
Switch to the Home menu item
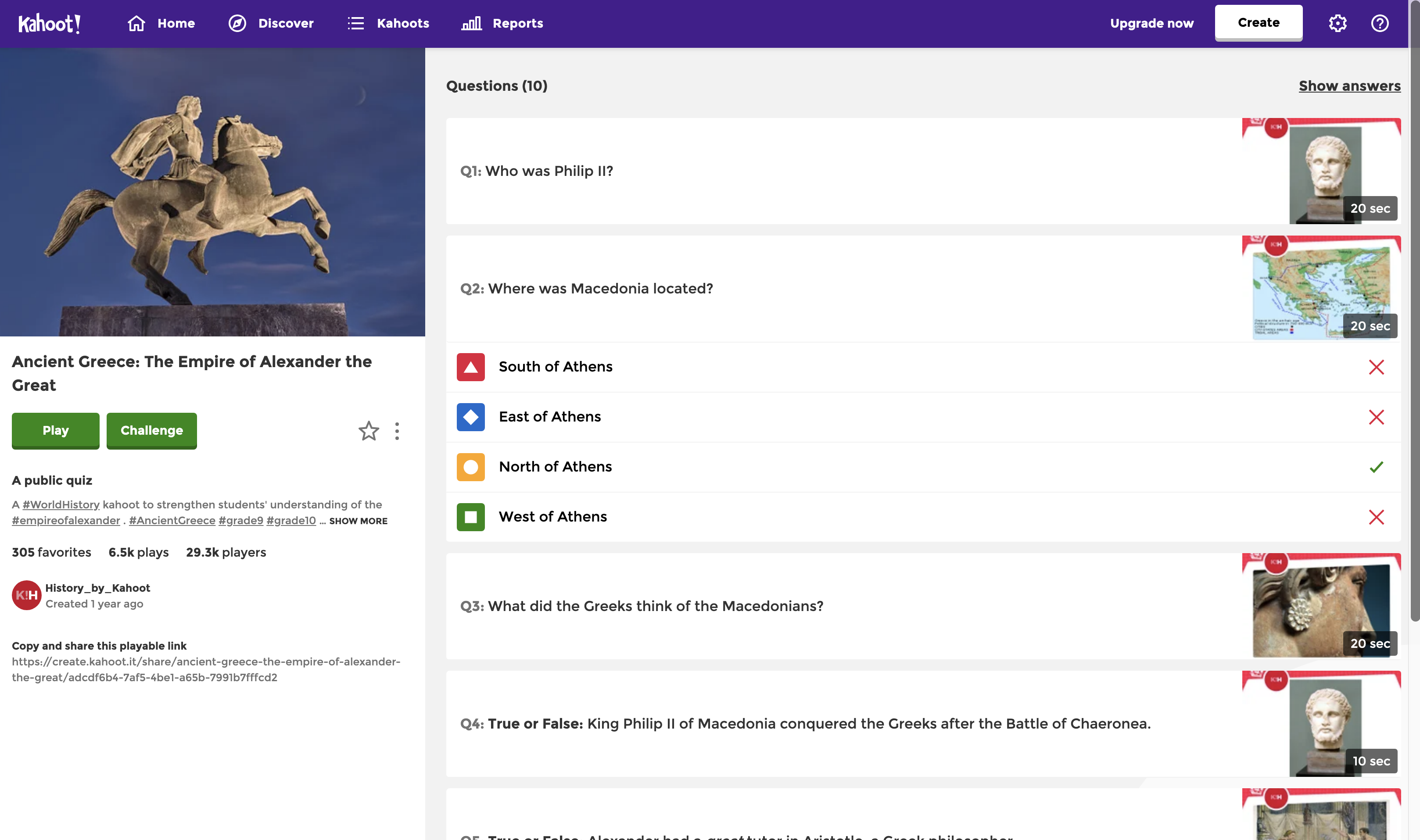(176, 23)
